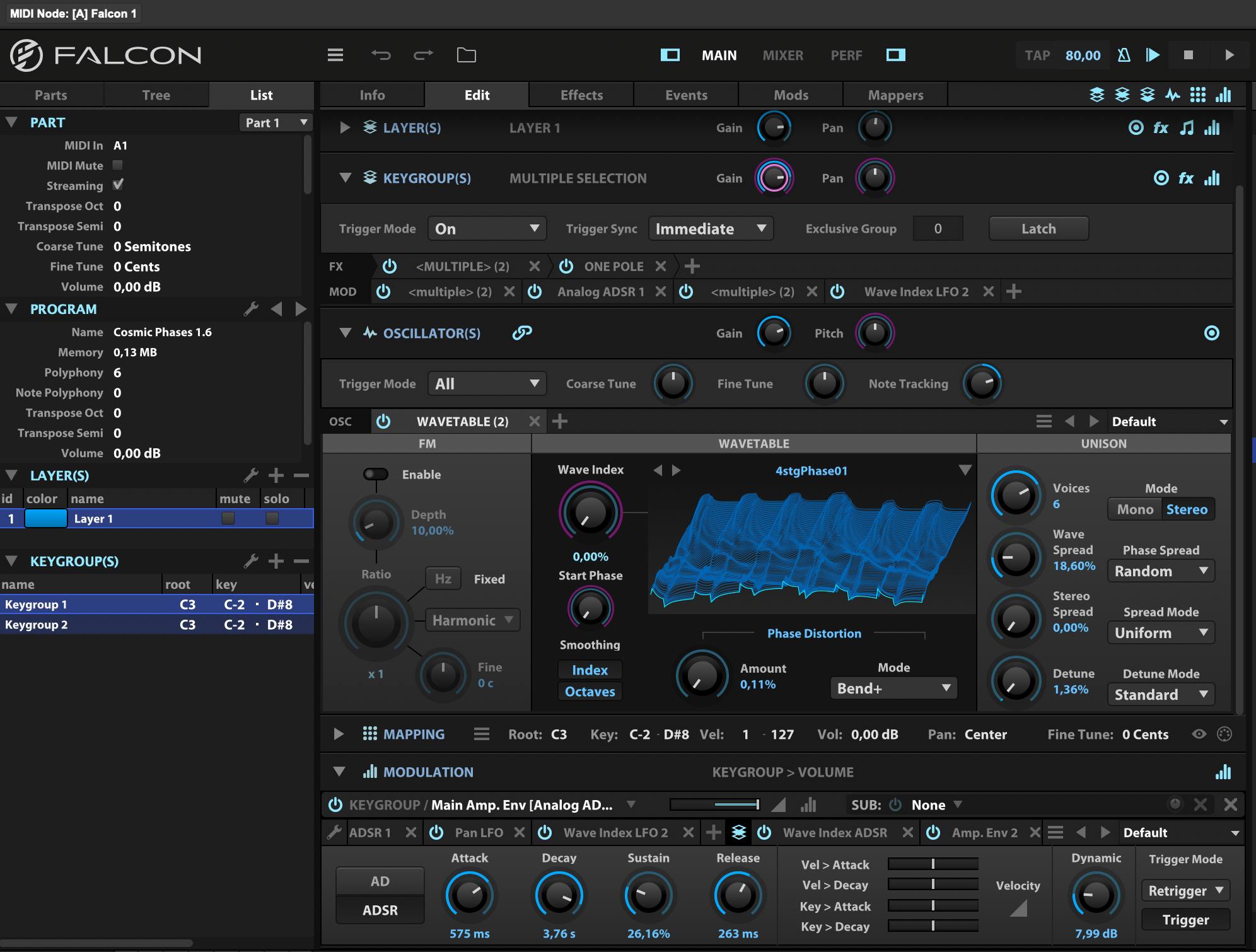Click the redo arrow icon

click(x=423, y=55)
